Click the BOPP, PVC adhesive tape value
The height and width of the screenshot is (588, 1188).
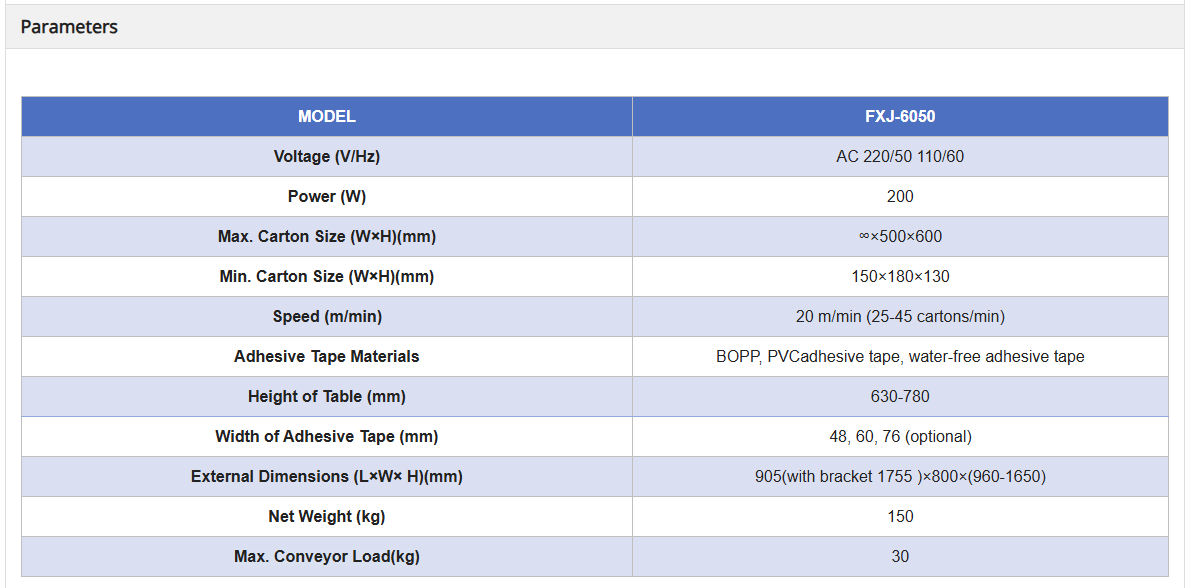(900, 357)
